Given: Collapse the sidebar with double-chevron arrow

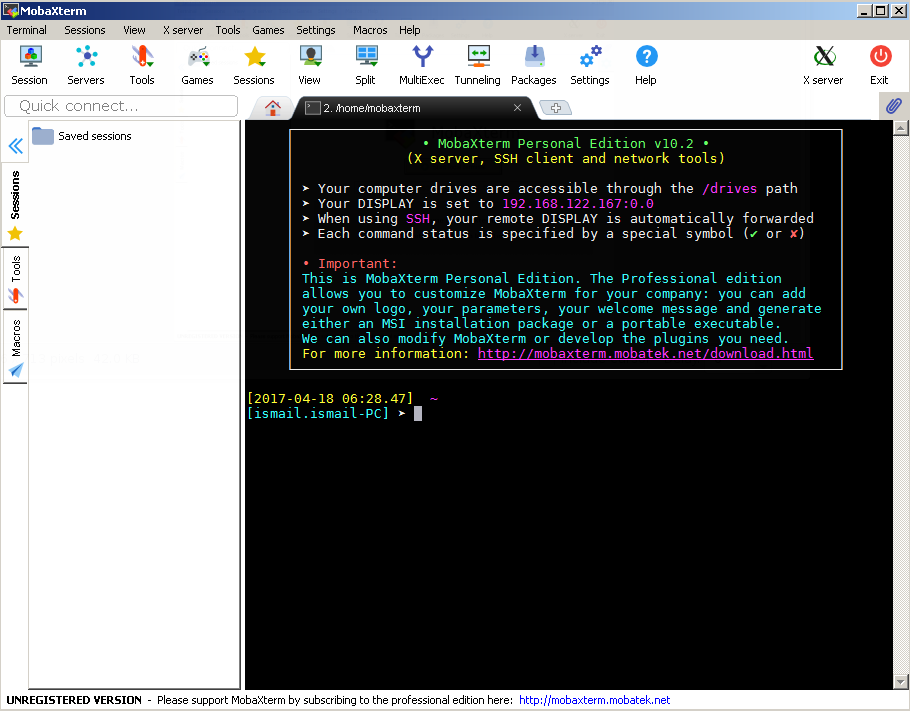Looking at the screenshot, I should (16, 145).
